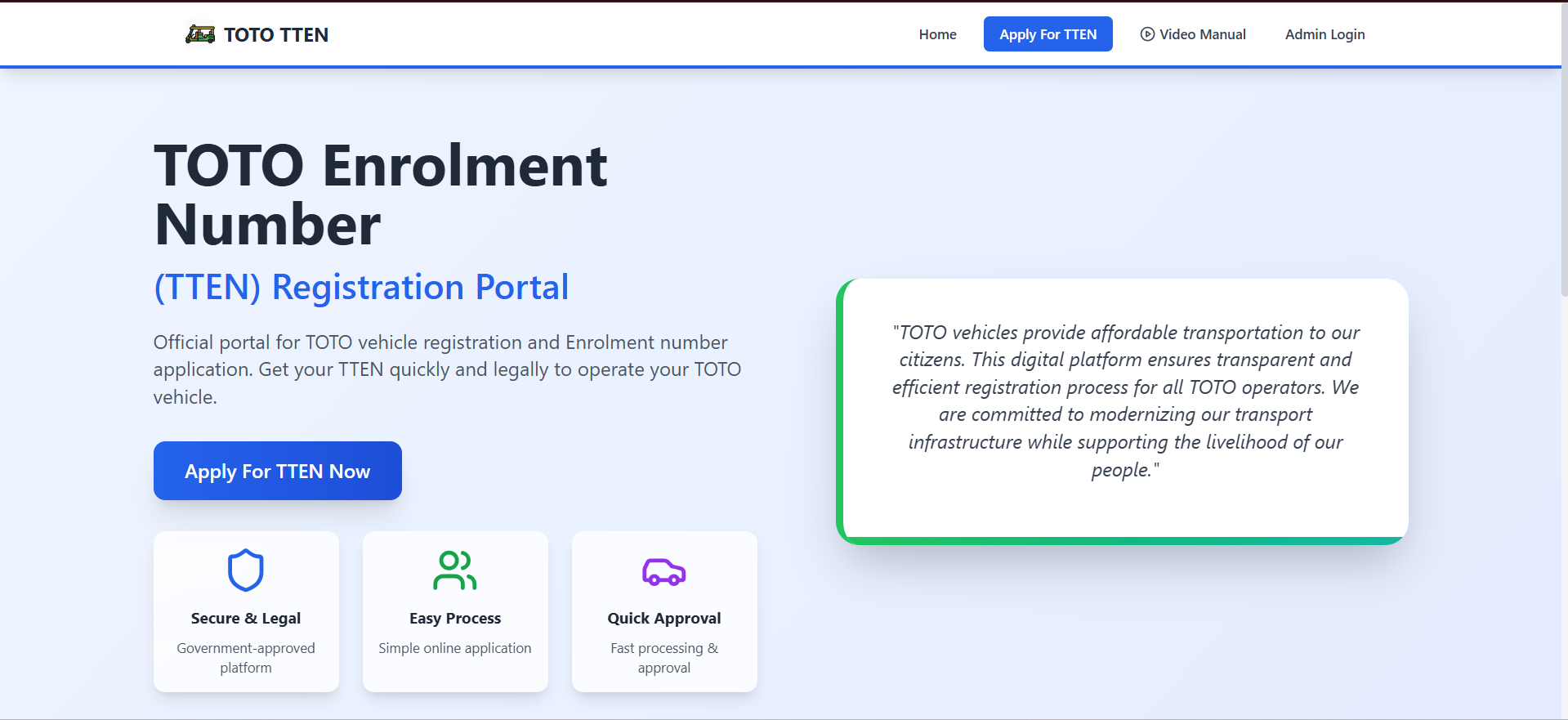This screenshot has height=720, width=1568.
Task: Click the purple car icon
Action: pyautogui.click(x=663, y=572)
